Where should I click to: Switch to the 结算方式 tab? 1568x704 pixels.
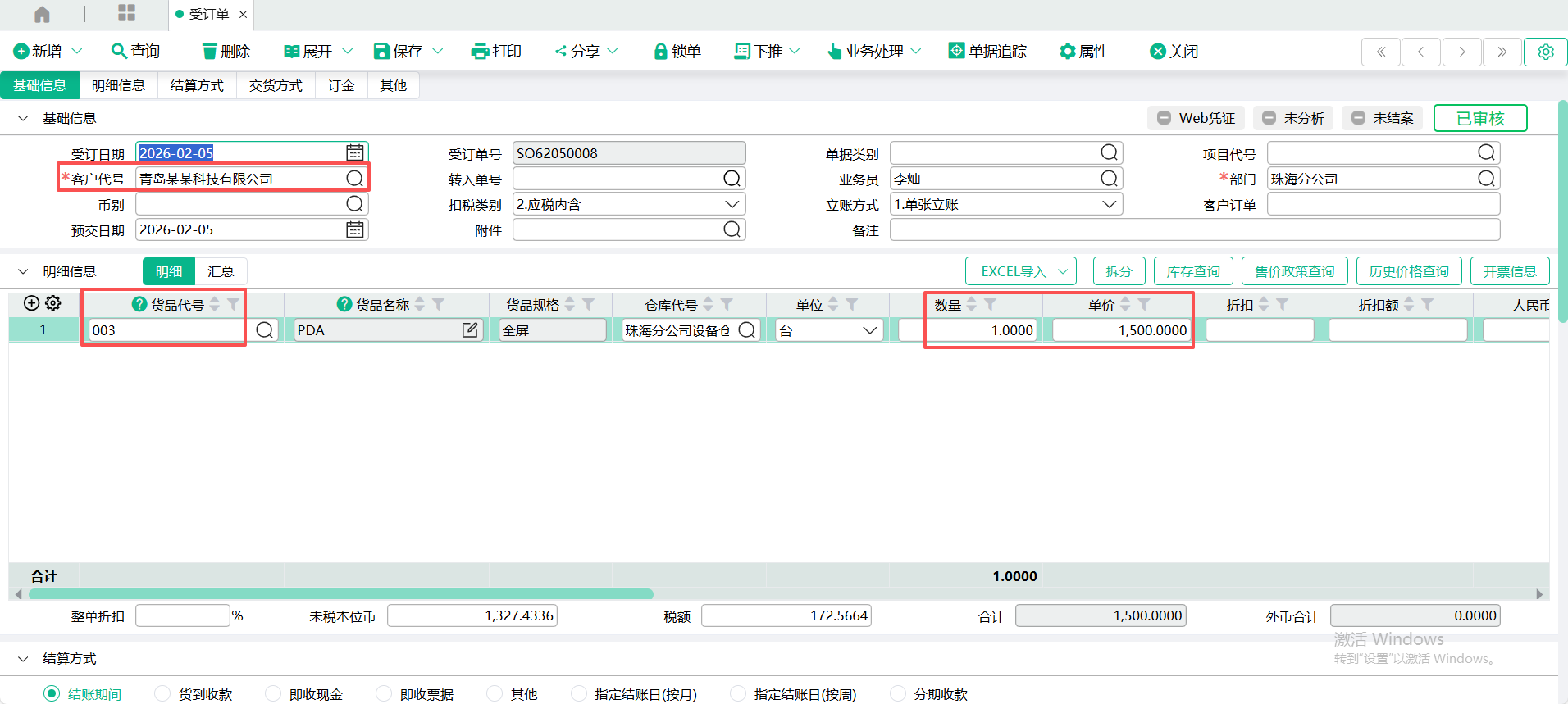(197, 85)
